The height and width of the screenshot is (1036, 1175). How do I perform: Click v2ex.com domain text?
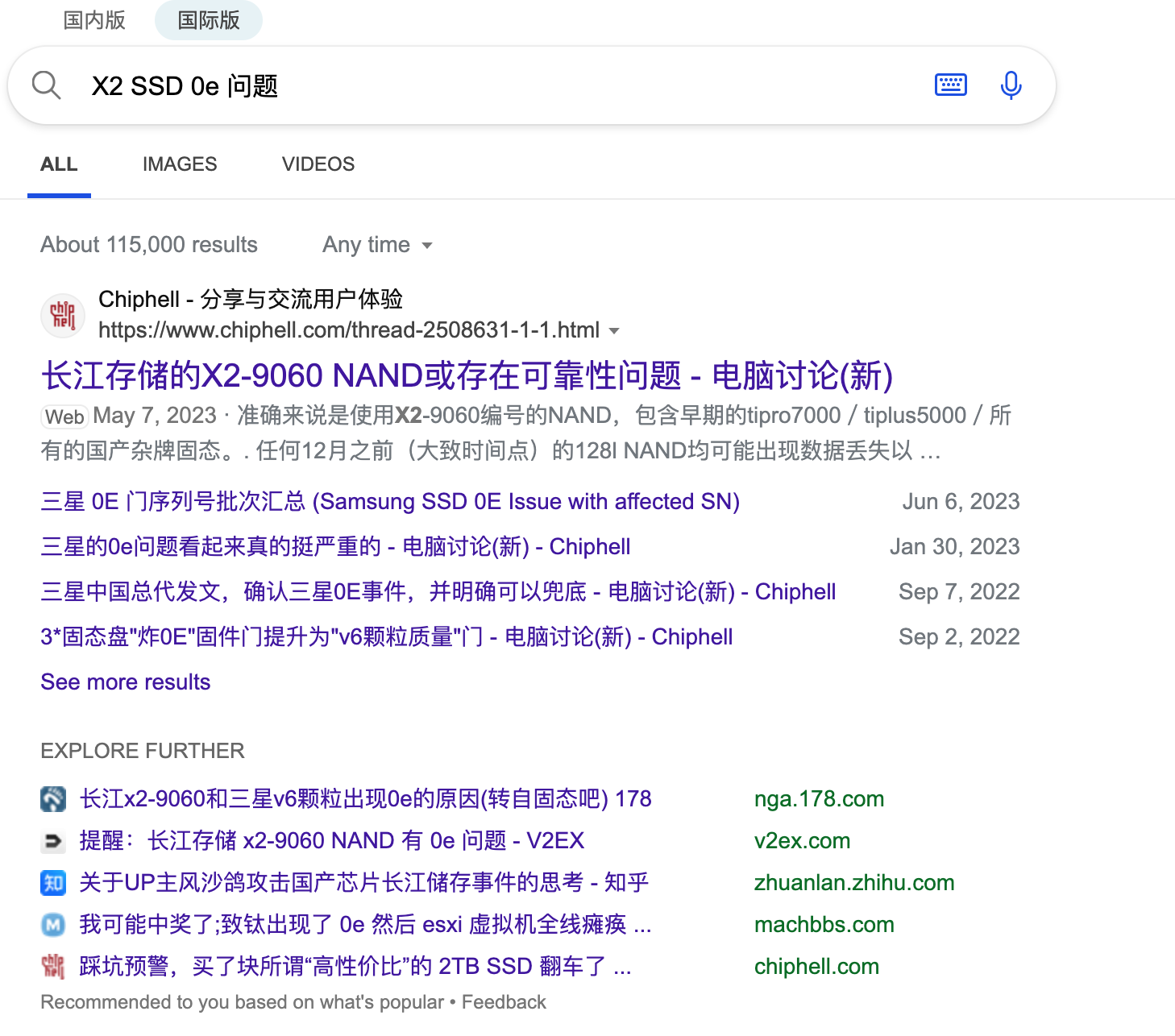(x=802, y=841)
